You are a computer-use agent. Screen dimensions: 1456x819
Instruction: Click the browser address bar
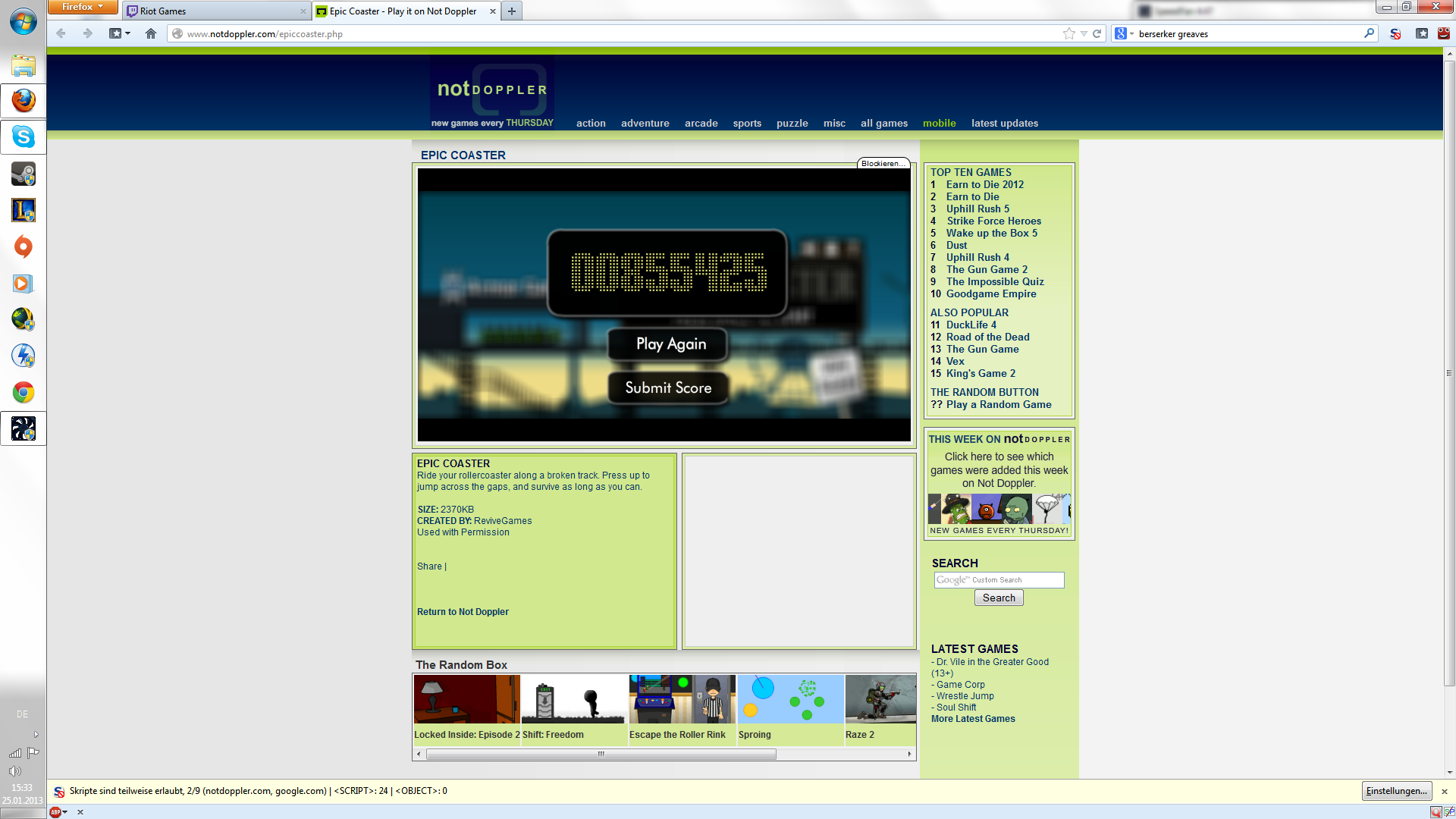click(614, 33)
